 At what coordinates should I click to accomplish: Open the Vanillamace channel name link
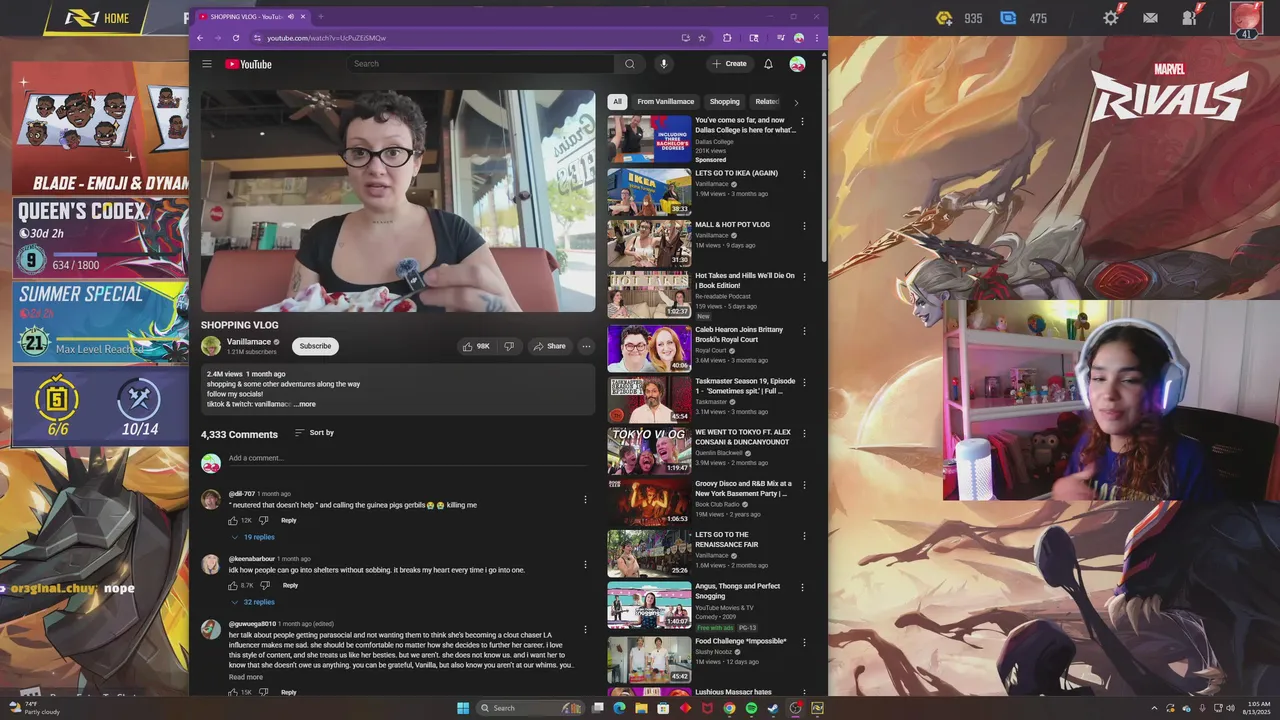[249, 342]
